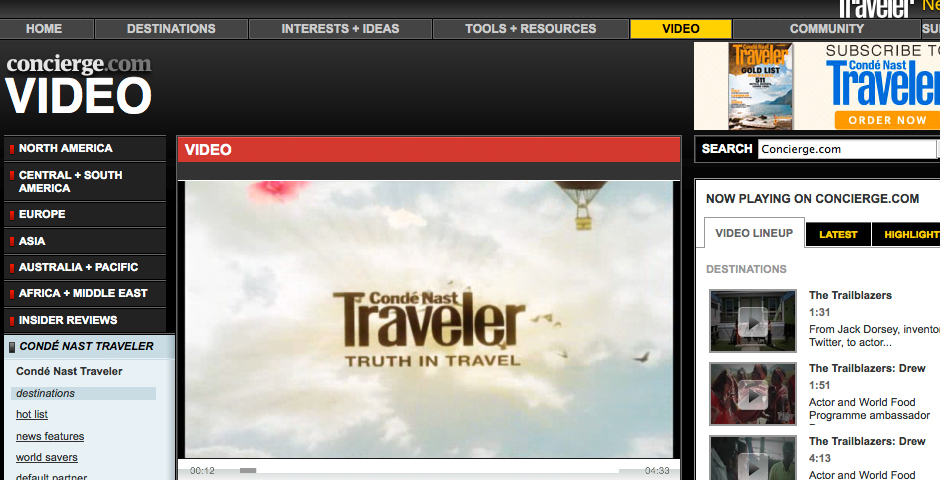Switch to the HIGHLIGHTS tab
Screen dimensions: 940x480
pyautogui.click(x=906, y=235)
